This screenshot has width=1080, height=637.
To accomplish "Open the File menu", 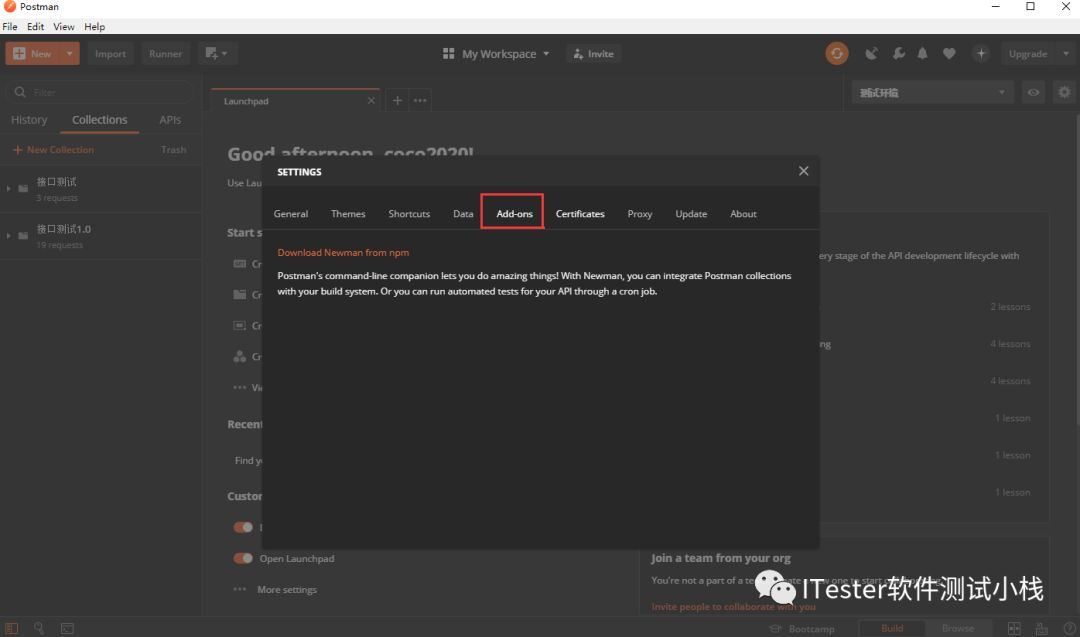I will point(10,27).
